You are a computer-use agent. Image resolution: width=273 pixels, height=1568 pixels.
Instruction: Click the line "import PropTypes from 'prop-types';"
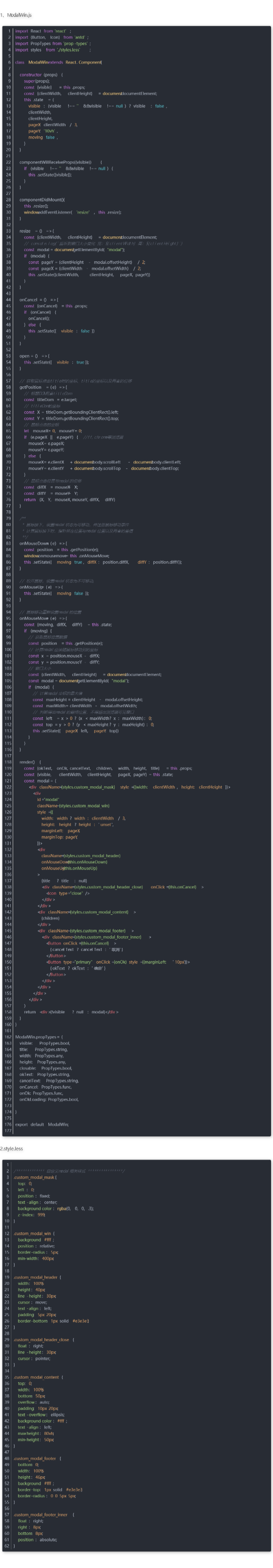(54, 43)
